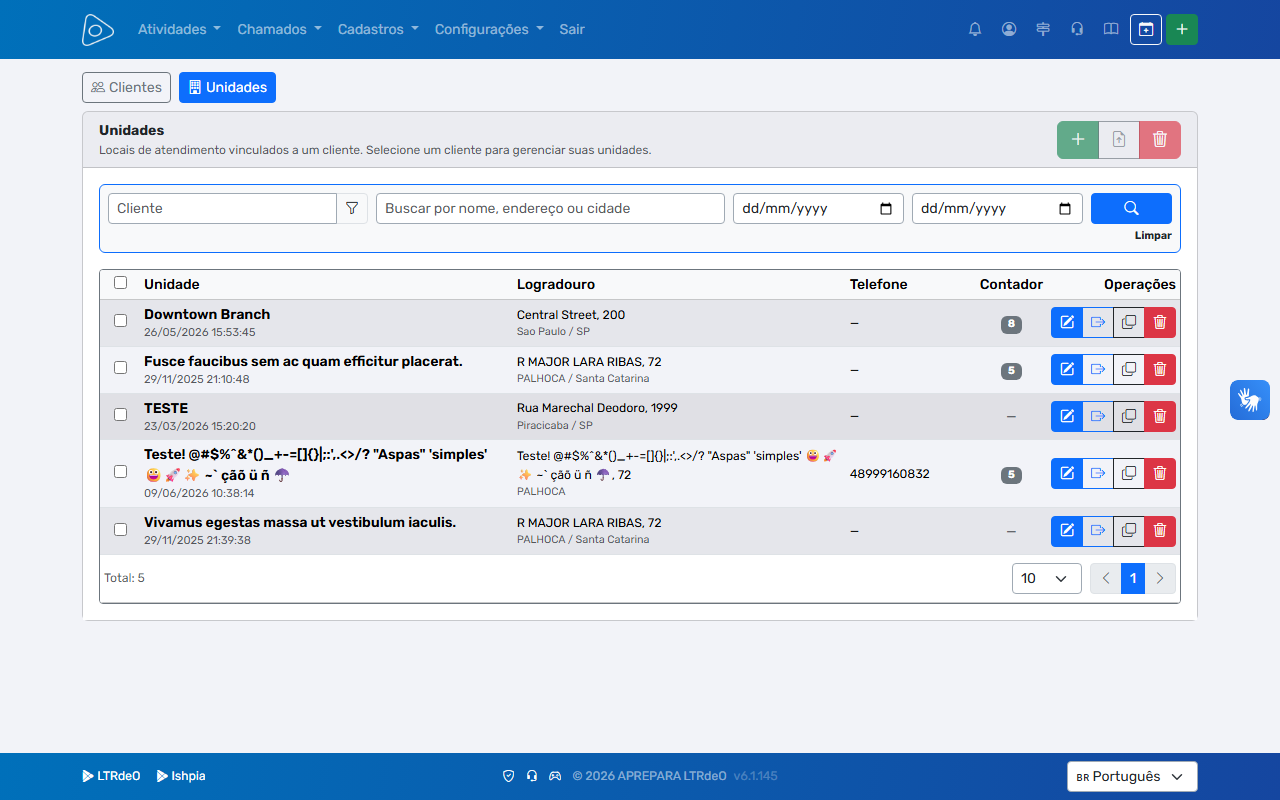
Task: Open the page size dropdown showing 10
Action: pyautogui.click(x=1047, y=578)
